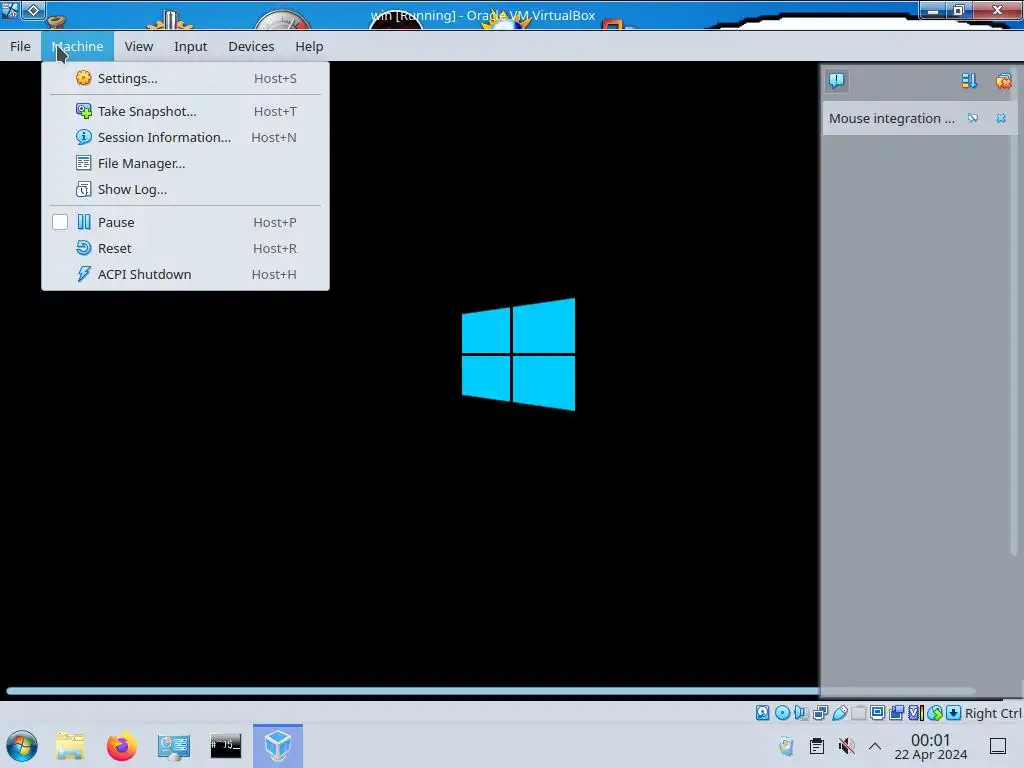This screenshot has width=1024, height=768.
Task: Open system settings taskbar icon
Action: tap(174, 746)
